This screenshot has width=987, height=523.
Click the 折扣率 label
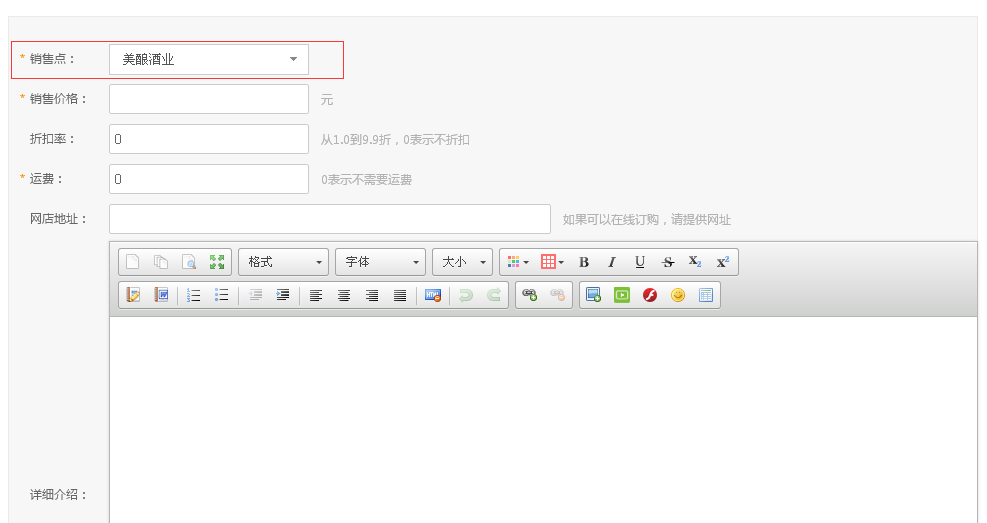(52, 139)
